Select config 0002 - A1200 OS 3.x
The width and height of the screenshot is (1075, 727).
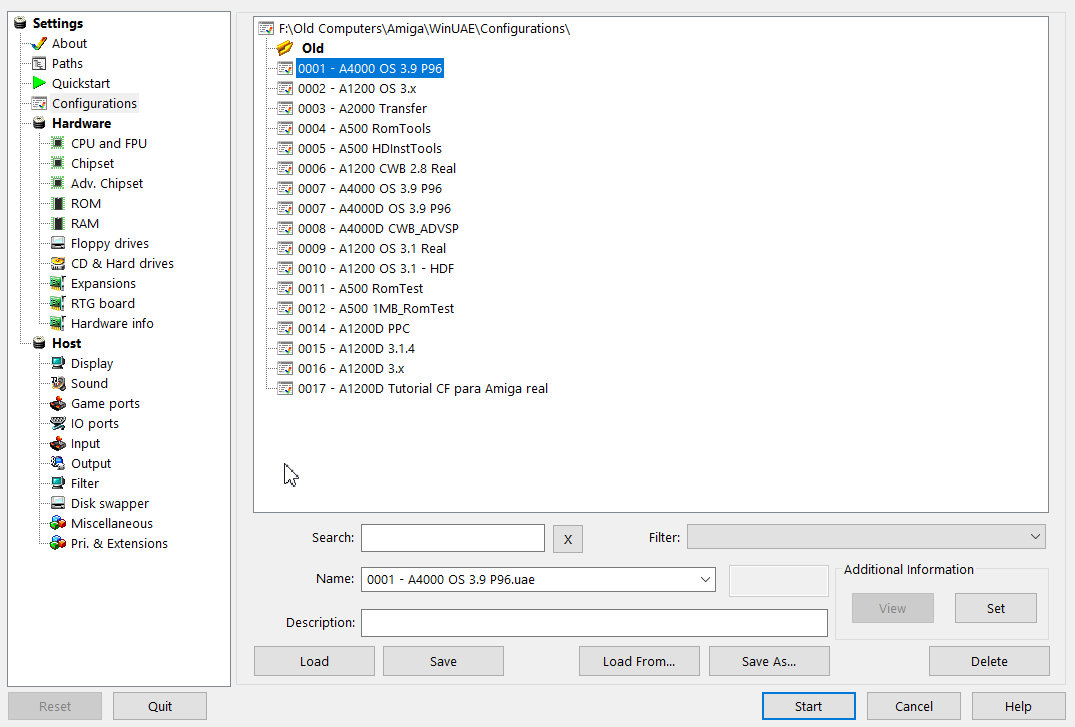[357, 88]
